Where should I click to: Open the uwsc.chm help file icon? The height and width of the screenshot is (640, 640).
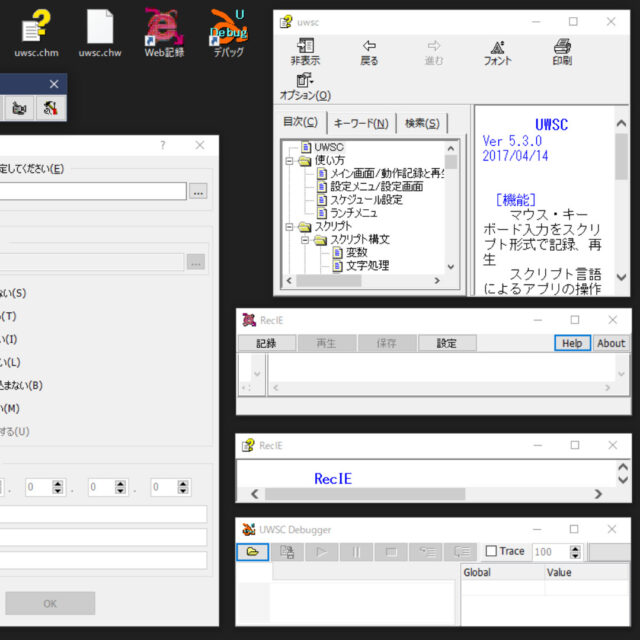coord(36,33)
